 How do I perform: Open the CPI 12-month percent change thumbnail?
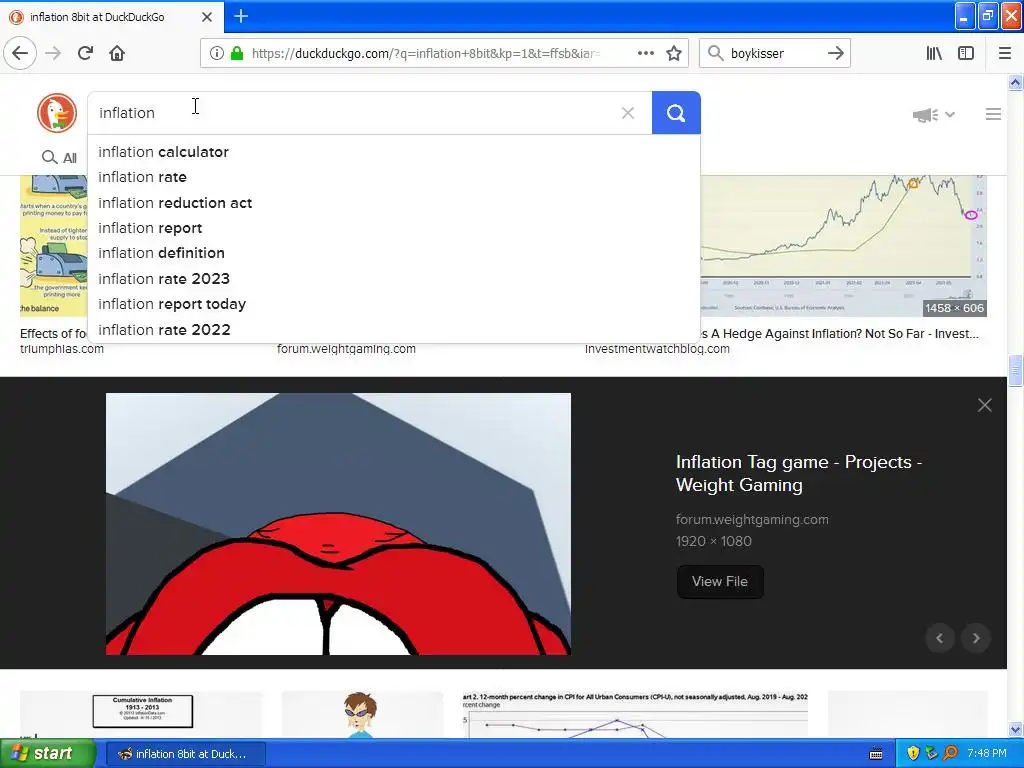635,714
